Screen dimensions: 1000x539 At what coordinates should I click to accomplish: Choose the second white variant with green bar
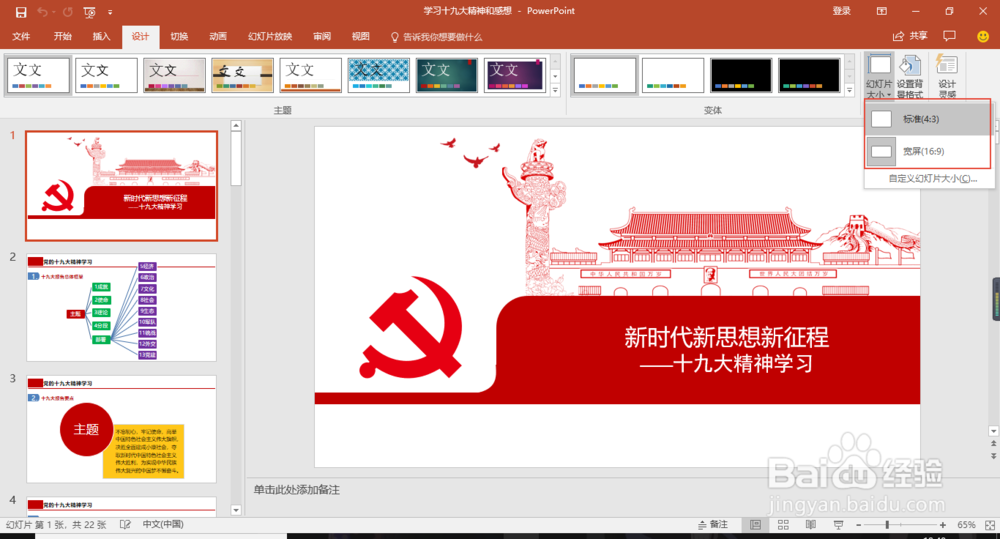coord(673,75)
